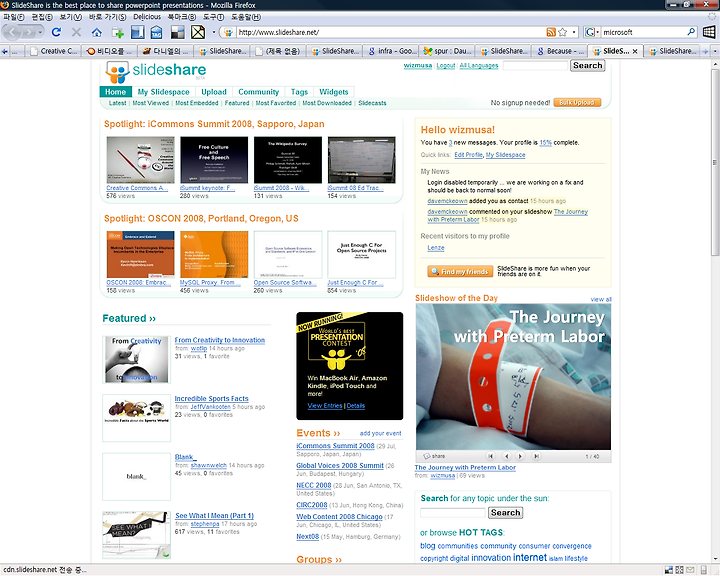Switch to the infra - Goo... tab
The height and width of the screenshot is (576, 720).
pyautogui.click(x=392, y=51)
